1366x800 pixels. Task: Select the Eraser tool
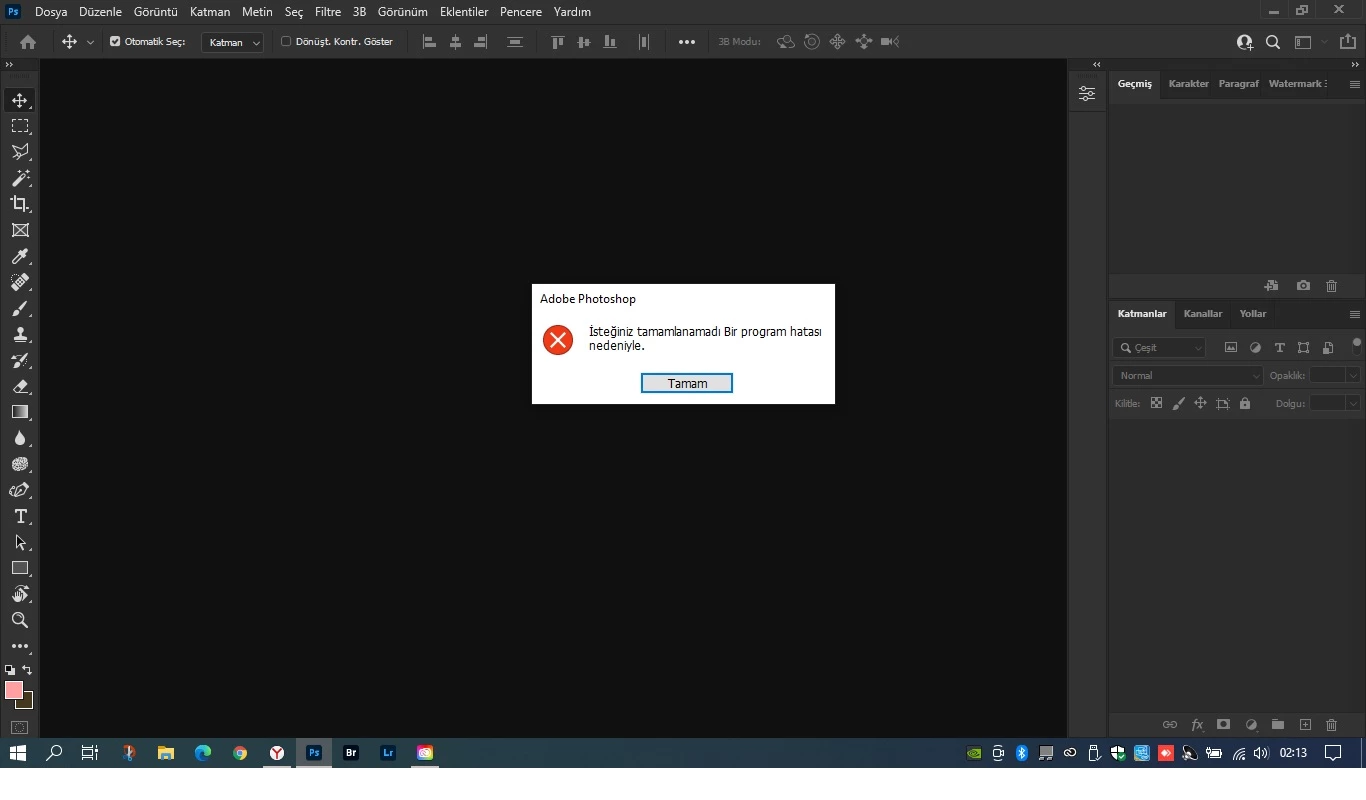(20, 386)
